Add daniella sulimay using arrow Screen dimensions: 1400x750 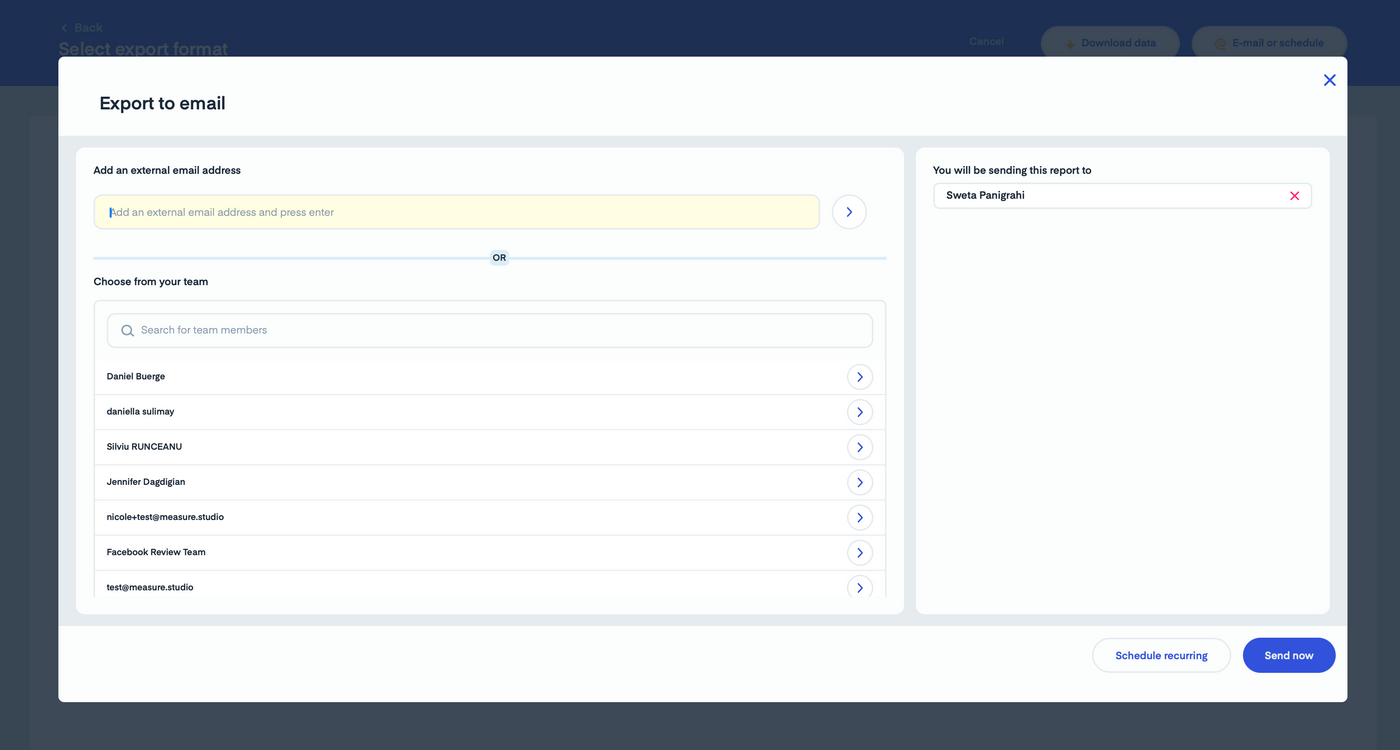[x=860, y=412]
